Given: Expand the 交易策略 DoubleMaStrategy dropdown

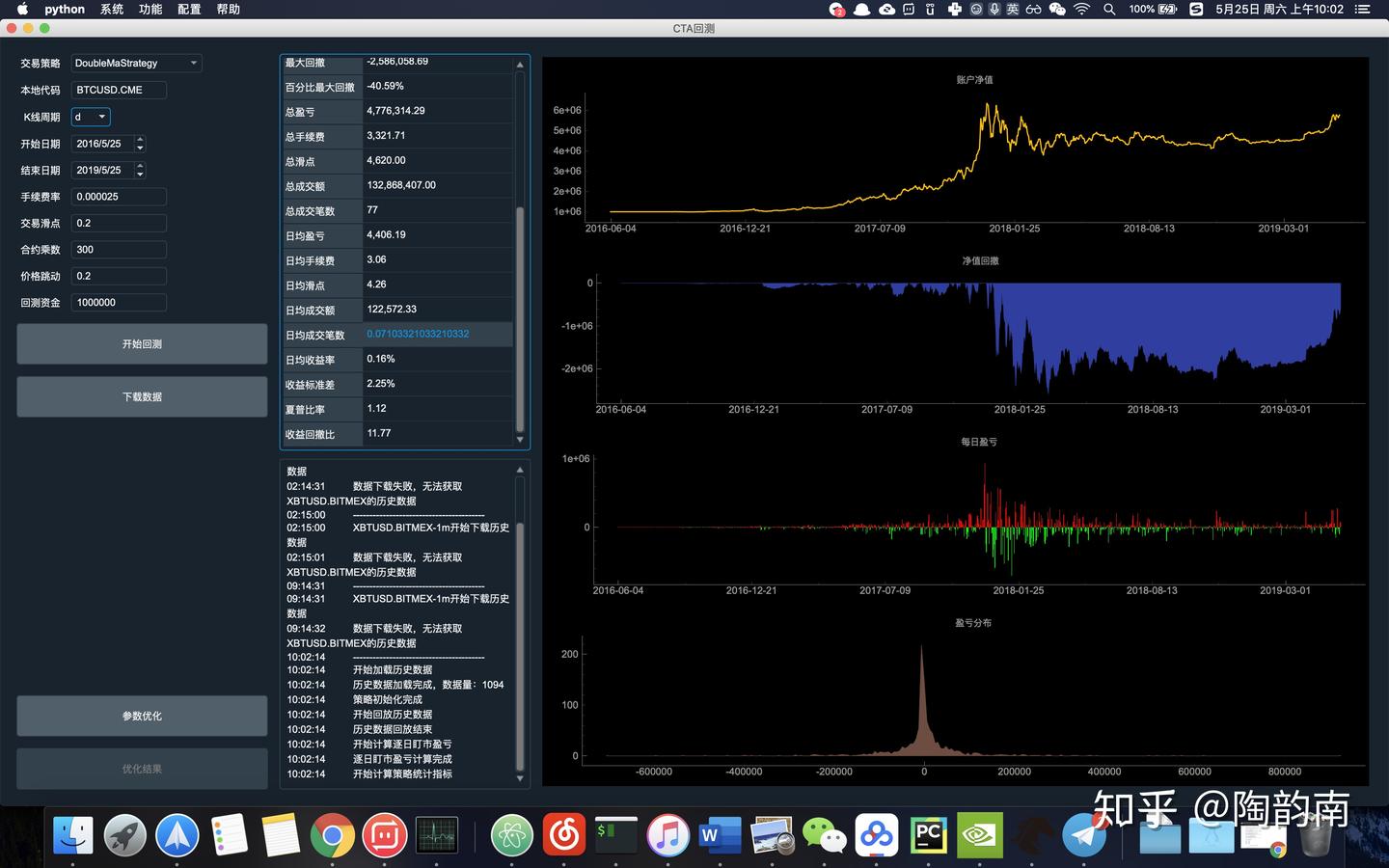Looking at the screenshot, I should coord(136,64).
